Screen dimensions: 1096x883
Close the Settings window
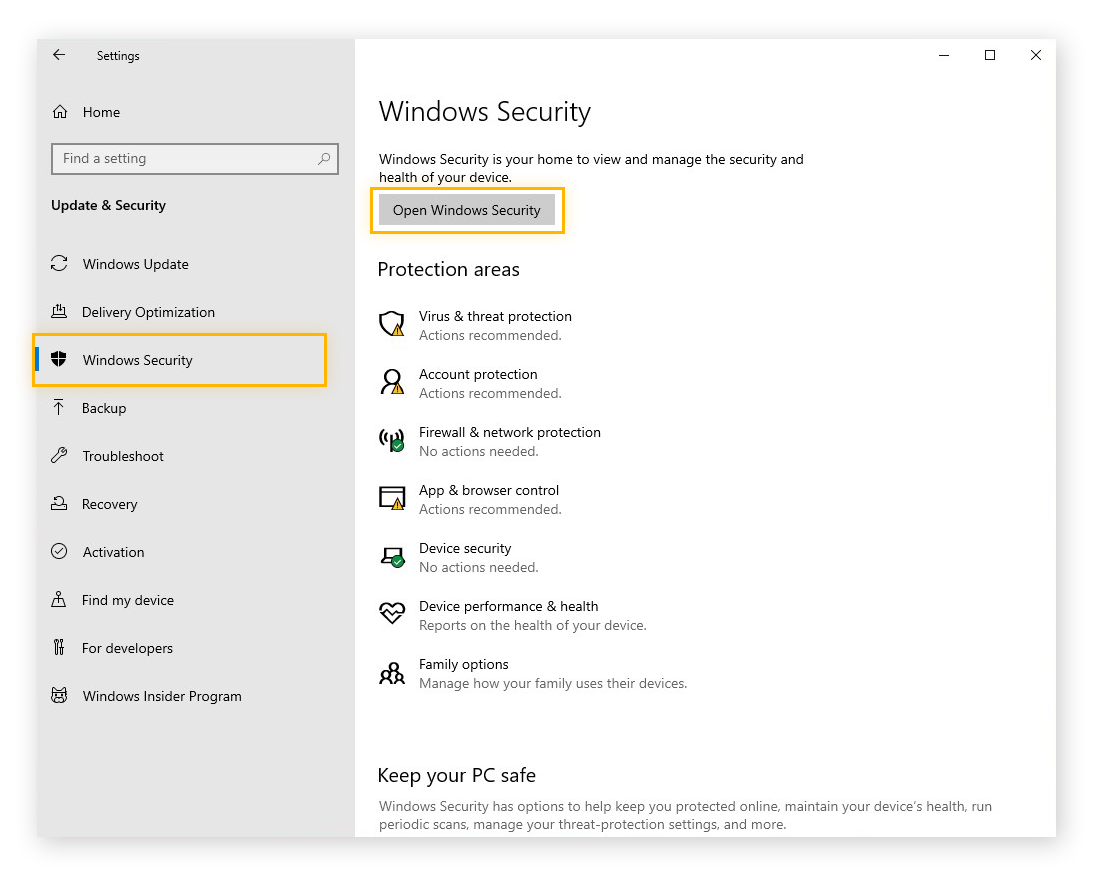pos(1036,55)
